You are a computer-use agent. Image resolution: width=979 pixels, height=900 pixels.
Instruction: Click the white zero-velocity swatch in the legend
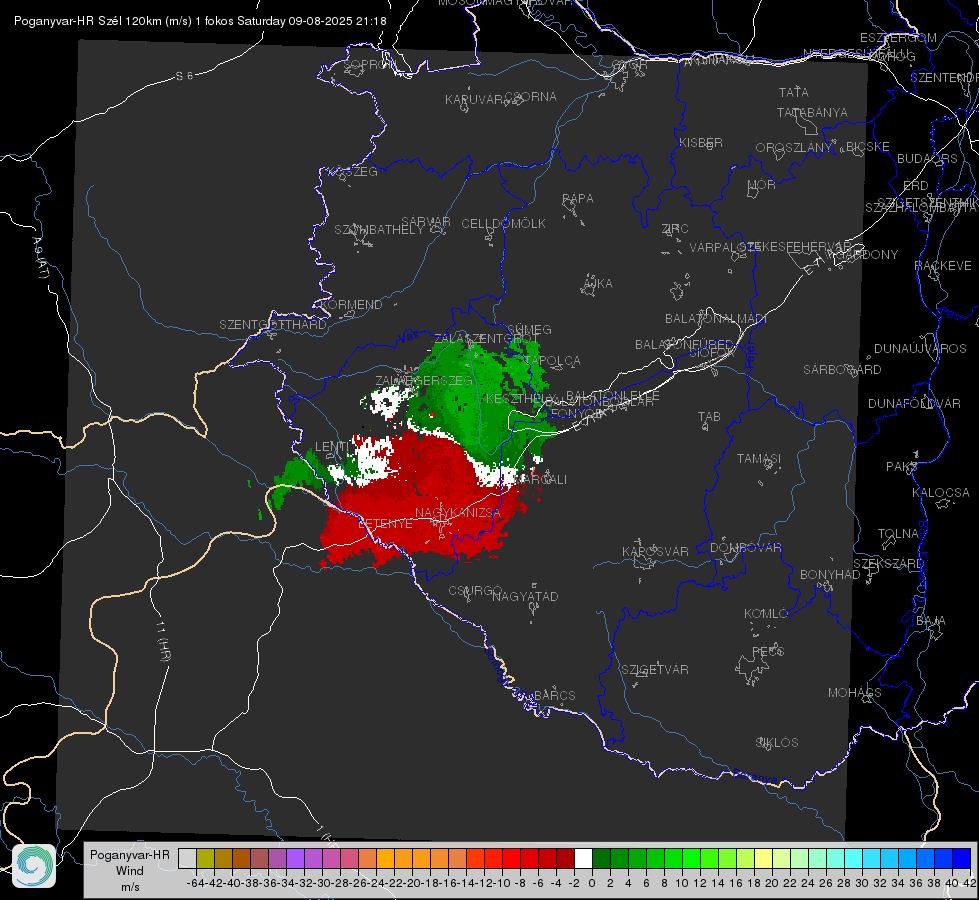(583, 858)
